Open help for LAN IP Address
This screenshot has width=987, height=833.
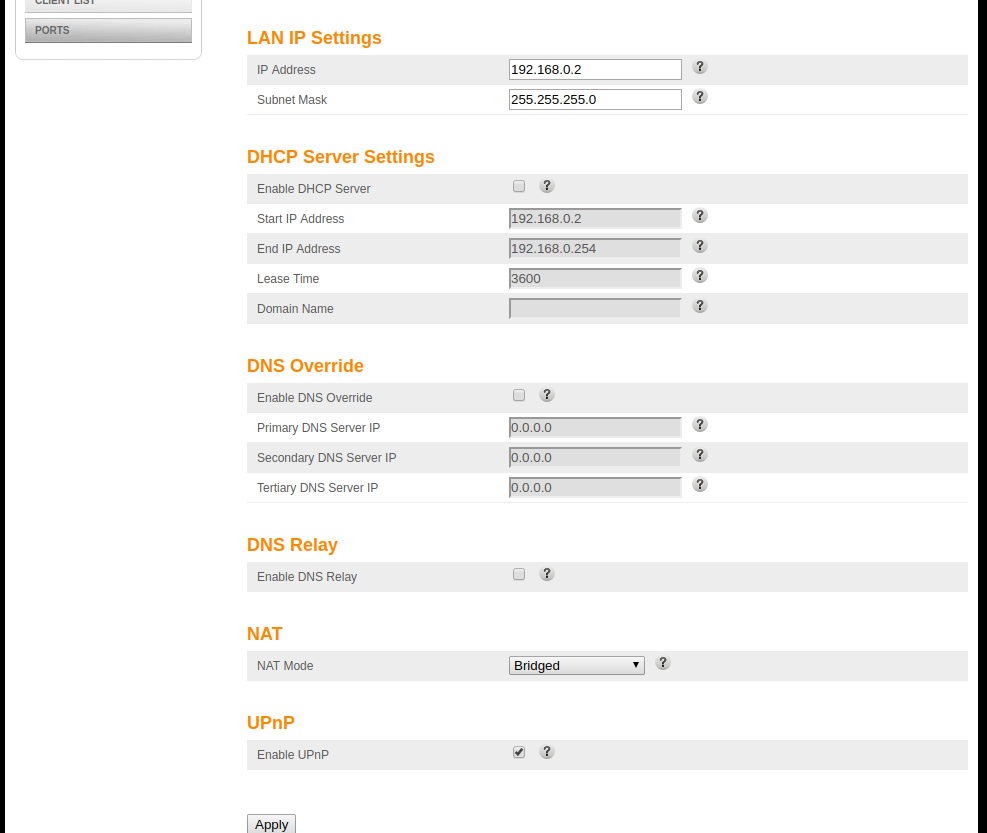point(699,67)
